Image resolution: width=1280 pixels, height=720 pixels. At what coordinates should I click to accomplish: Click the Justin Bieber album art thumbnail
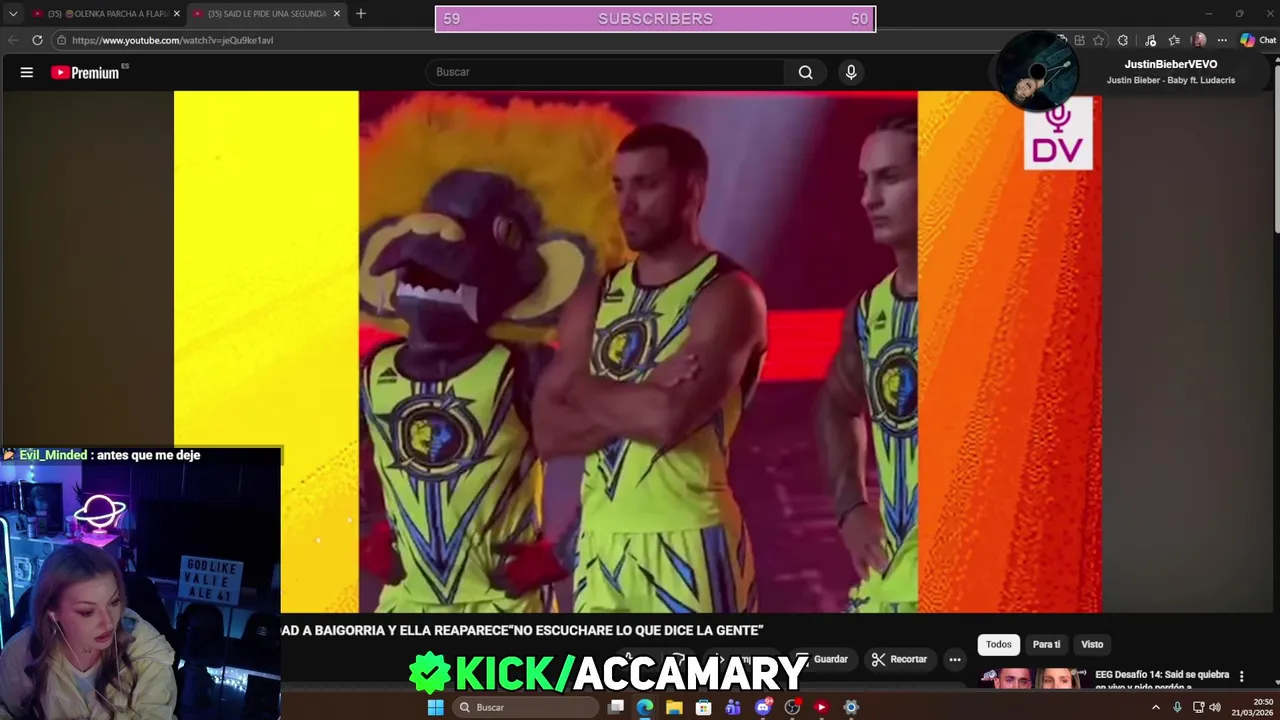[x=1037, y=72]
